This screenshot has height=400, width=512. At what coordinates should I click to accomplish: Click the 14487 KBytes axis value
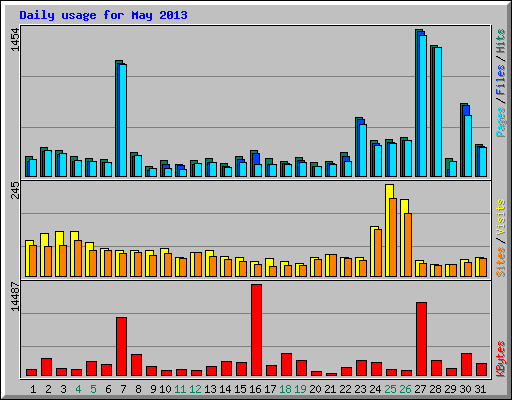(15, 297)
